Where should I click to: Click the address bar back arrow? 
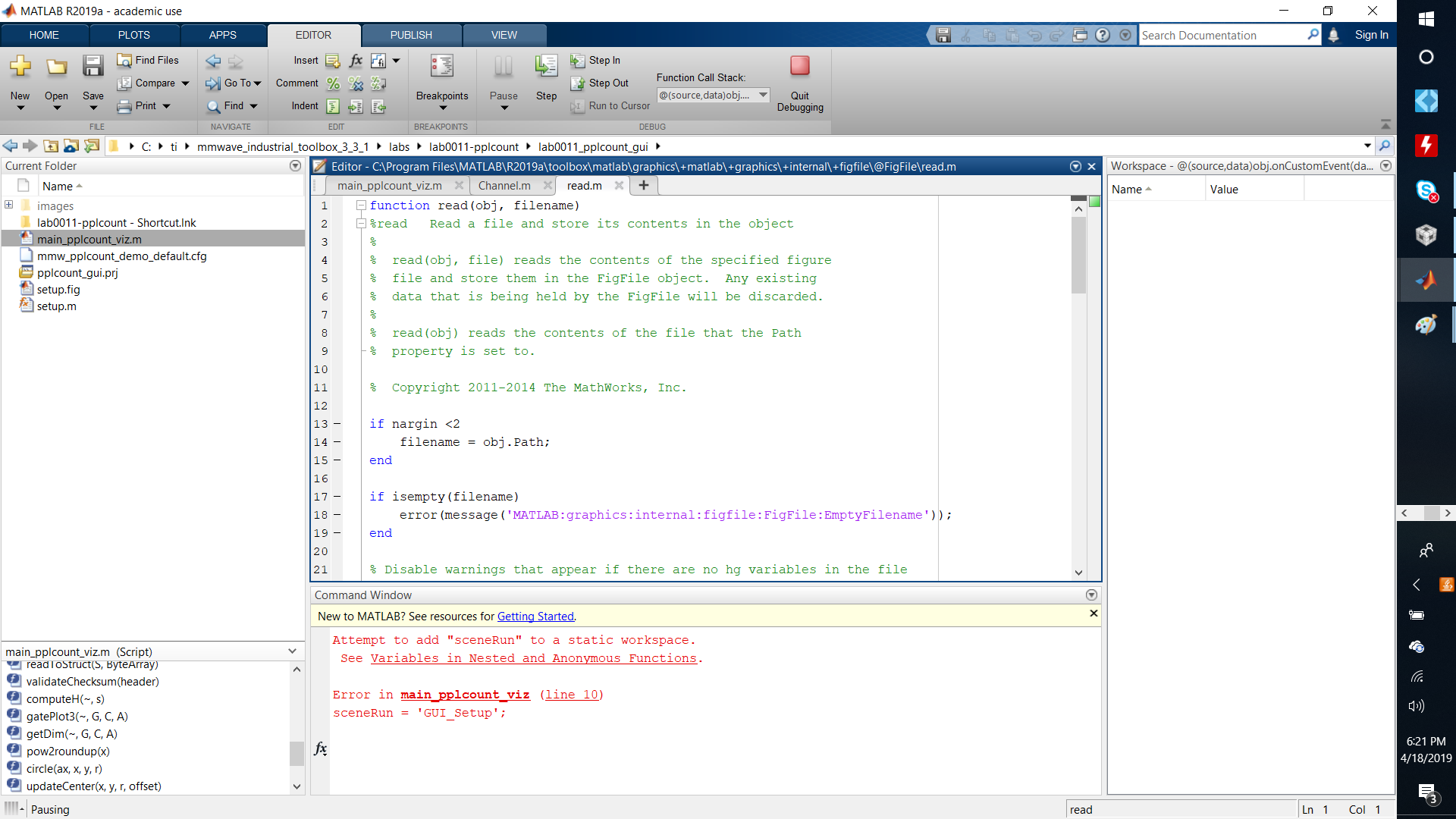(10, 146)
